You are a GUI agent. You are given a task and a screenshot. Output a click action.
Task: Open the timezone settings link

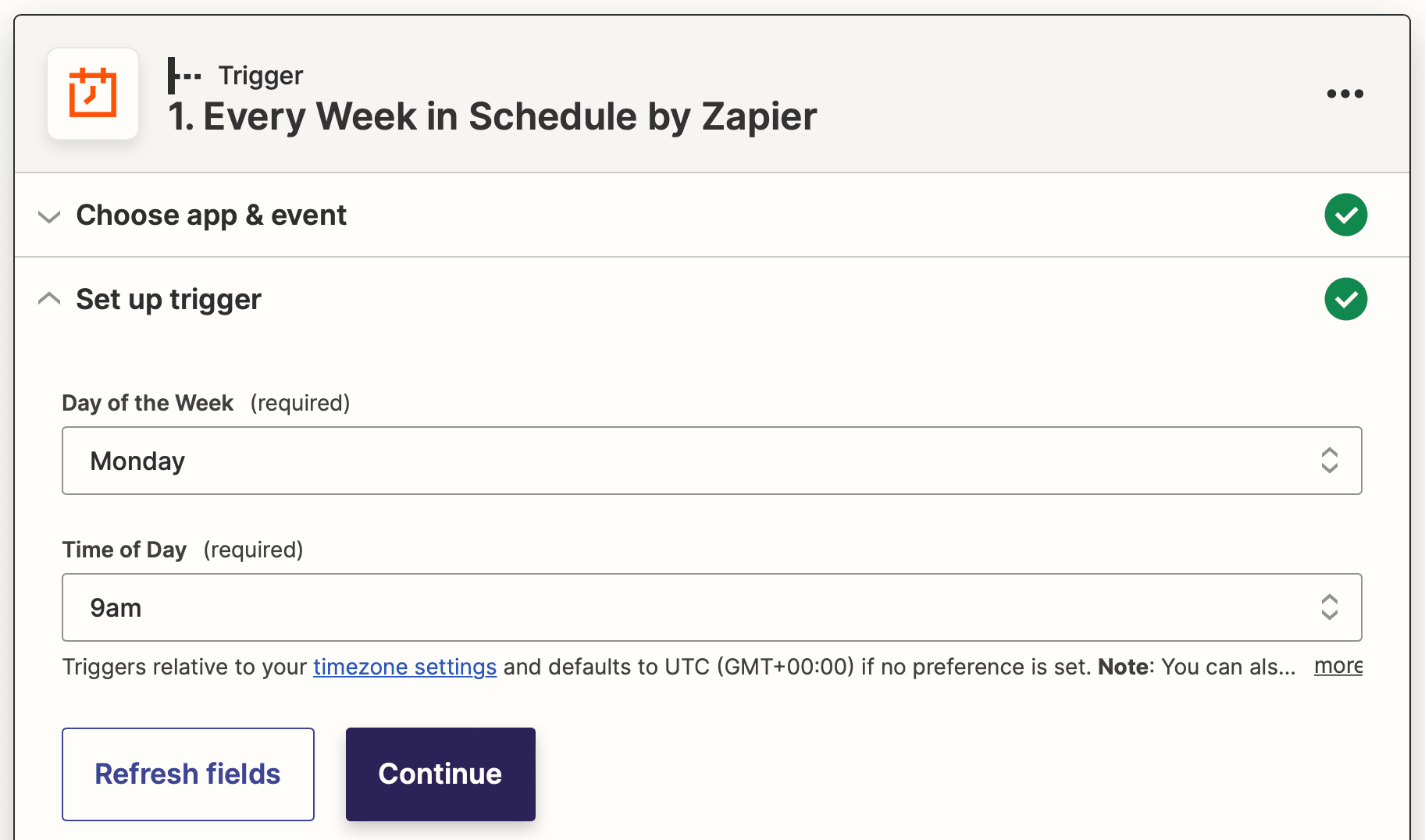pos(404,667)
